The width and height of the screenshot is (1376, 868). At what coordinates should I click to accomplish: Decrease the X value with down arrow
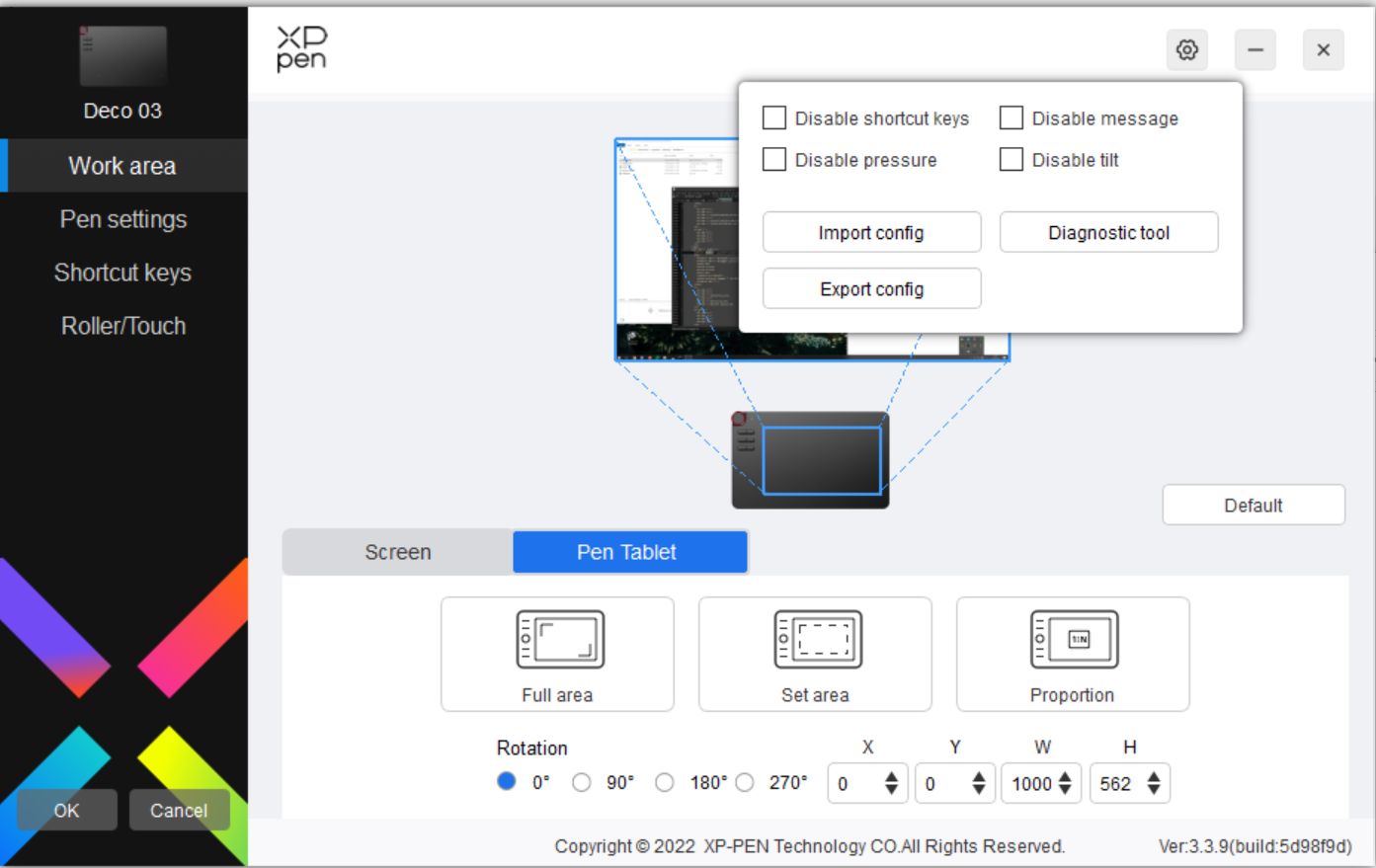(x=891, y=790)
